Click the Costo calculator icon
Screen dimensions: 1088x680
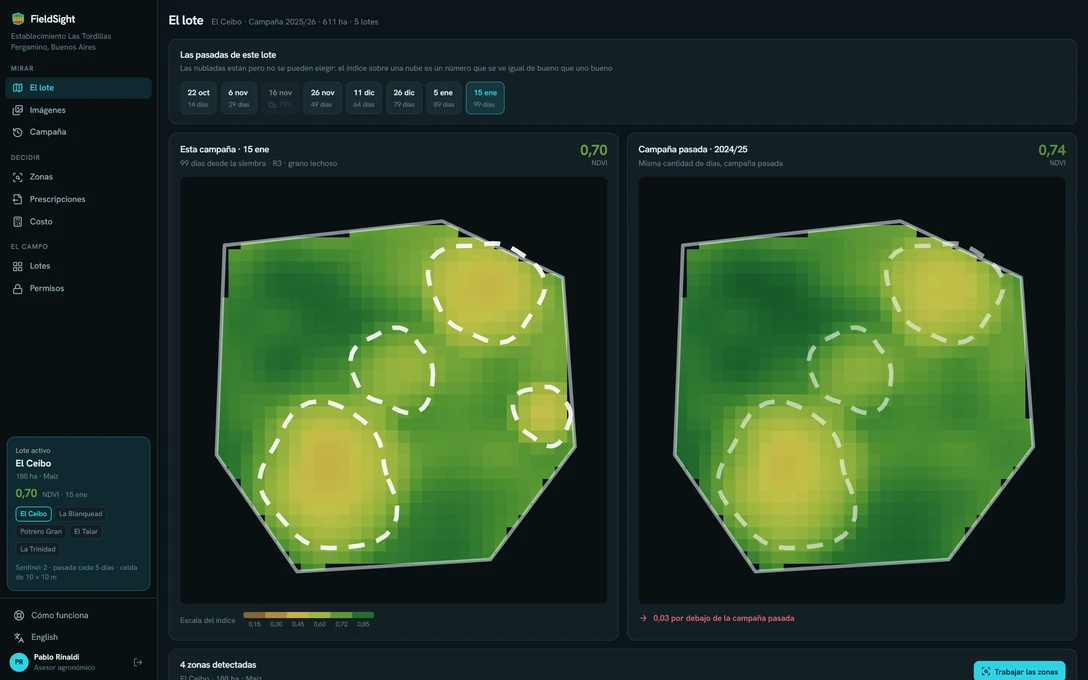coord(17,221)
